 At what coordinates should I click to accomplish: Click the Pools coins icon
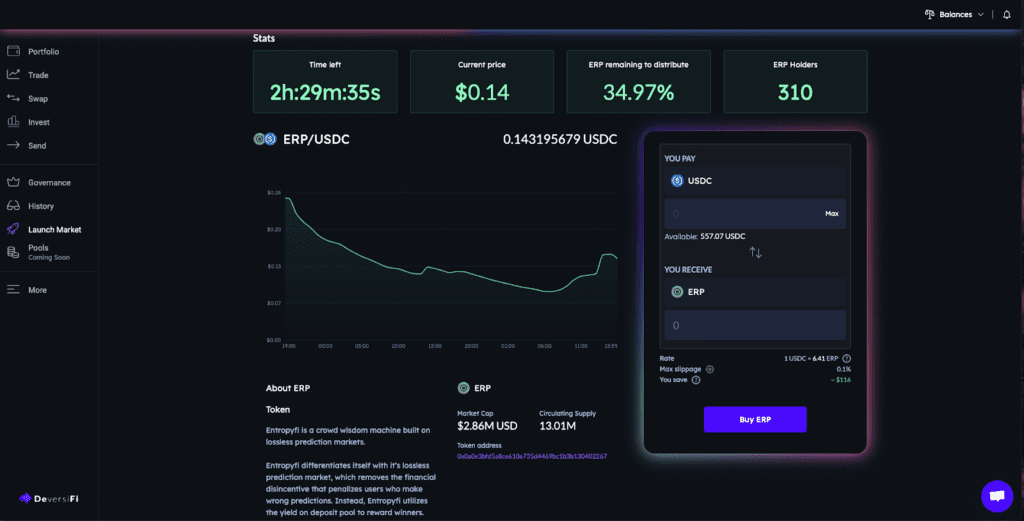(13, 252)
